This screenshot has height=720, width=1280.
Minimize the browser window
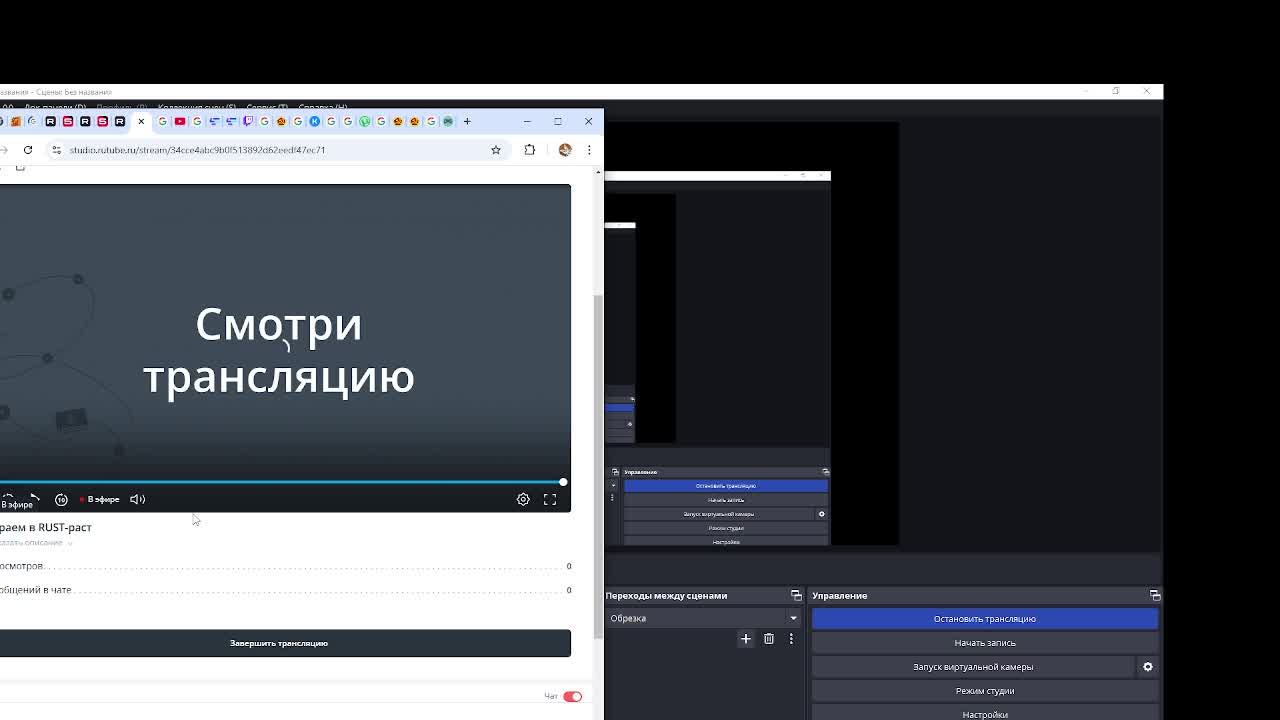tap(527, 121)
